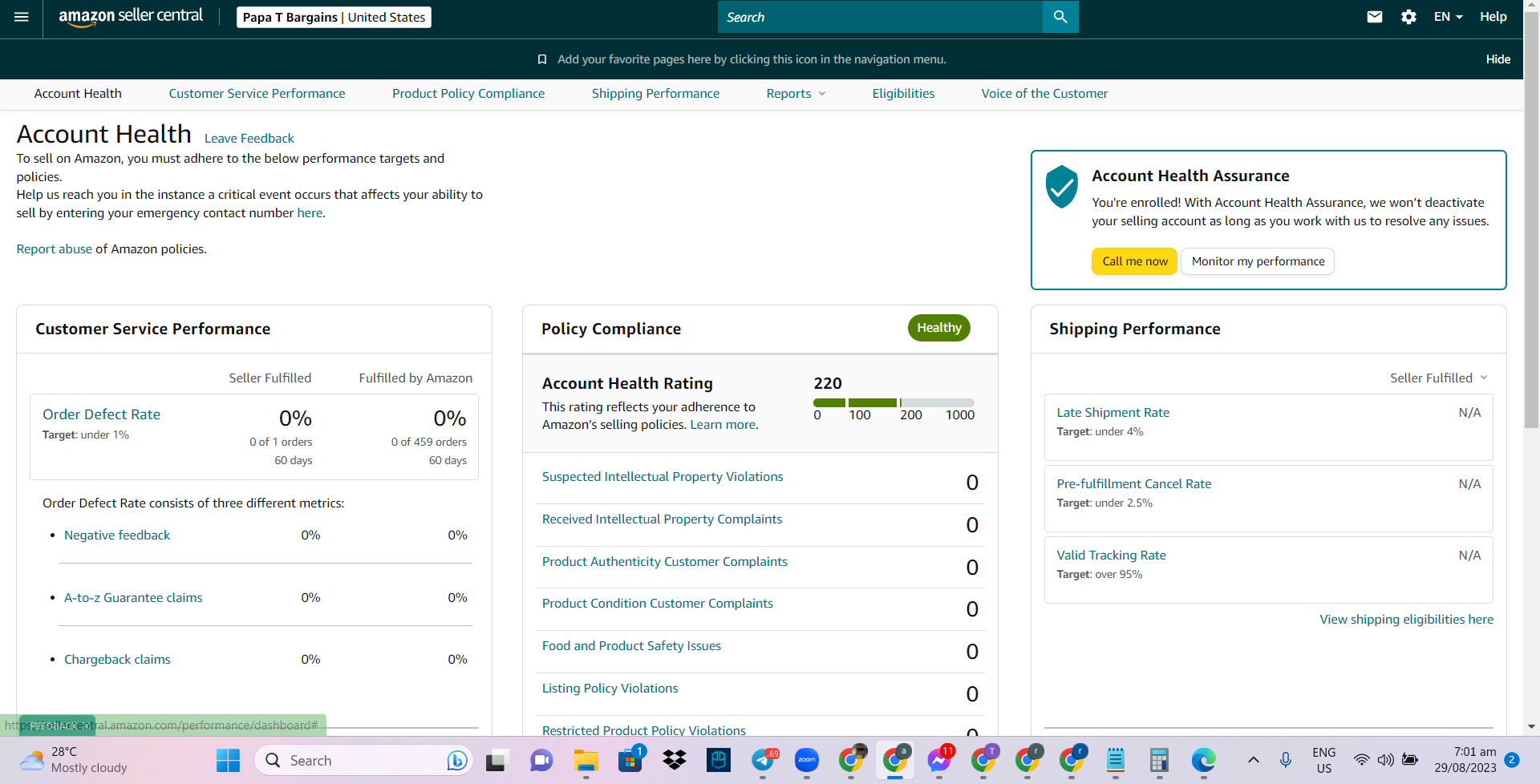Open A-to-z Guarantee claims link

pos(133,598)
